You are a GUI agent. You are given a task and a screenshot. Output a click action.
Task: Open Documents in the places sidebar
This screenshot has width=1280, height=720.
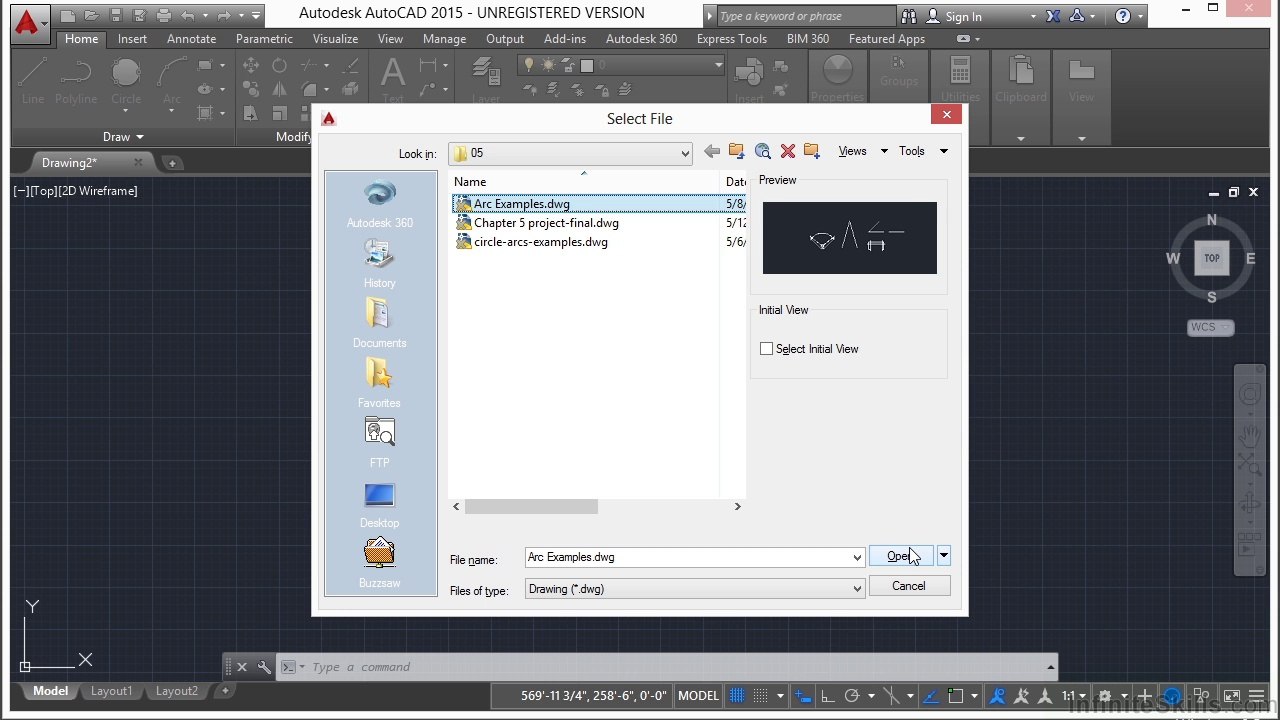tap(380, 324)
